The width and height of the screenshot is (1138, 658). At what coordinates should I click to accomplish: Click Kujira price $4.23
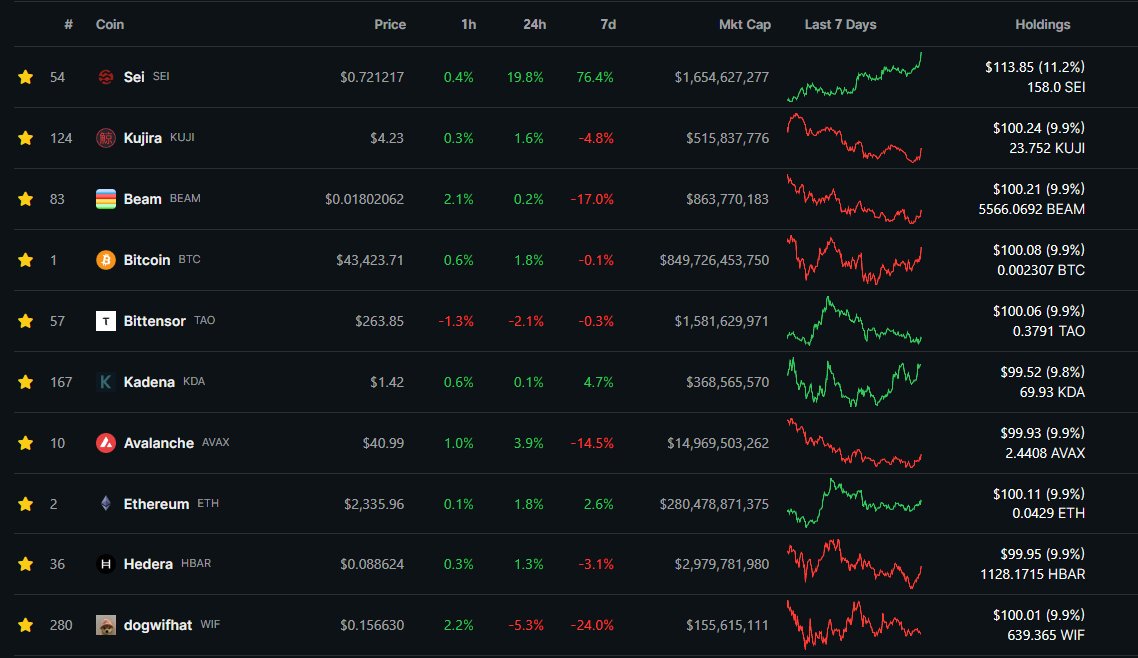(387, 138)
